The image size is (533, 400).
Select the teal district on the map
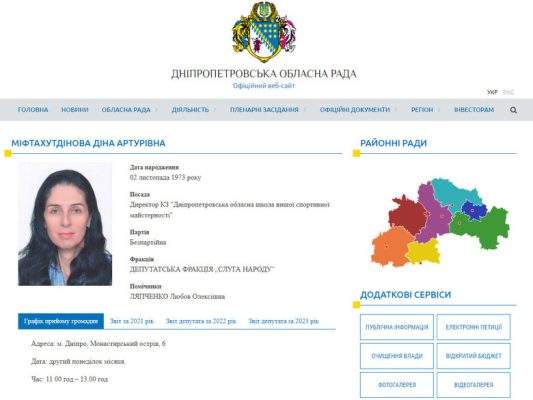click(454, 194)
